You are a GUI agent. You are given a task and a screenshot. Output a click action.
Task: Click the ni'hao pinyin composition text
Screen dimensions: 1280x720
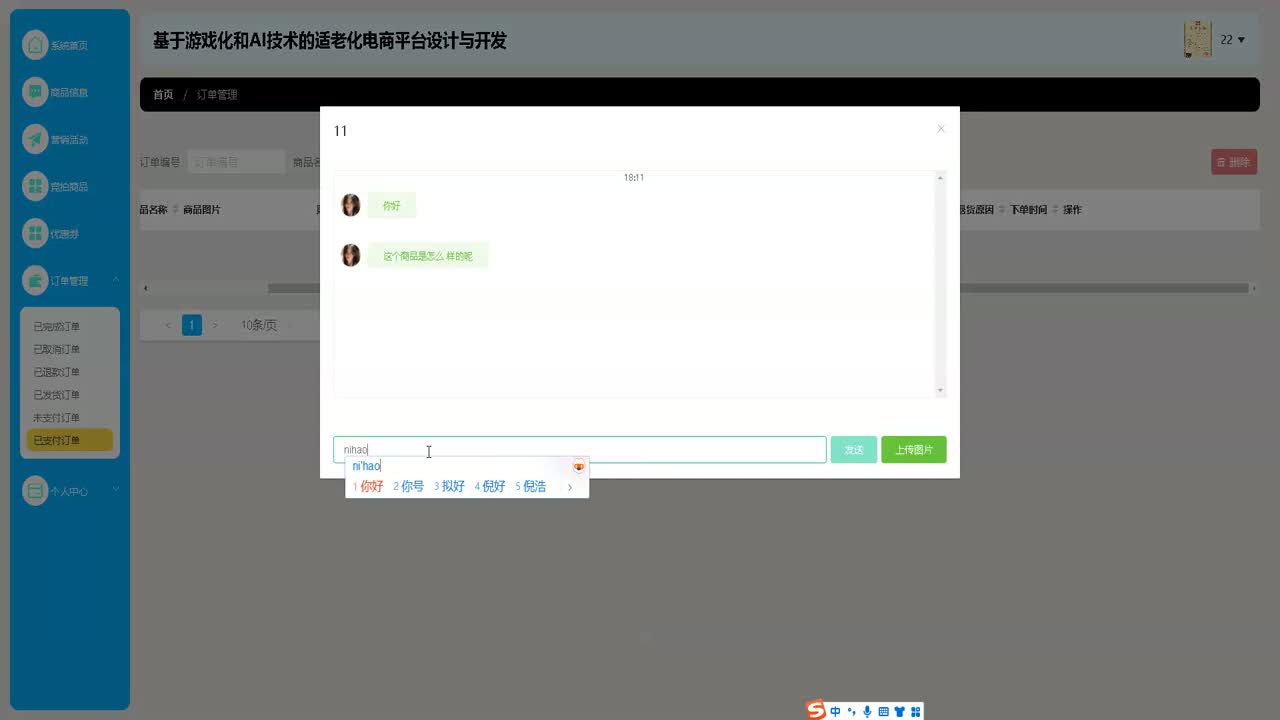[366, 466]
